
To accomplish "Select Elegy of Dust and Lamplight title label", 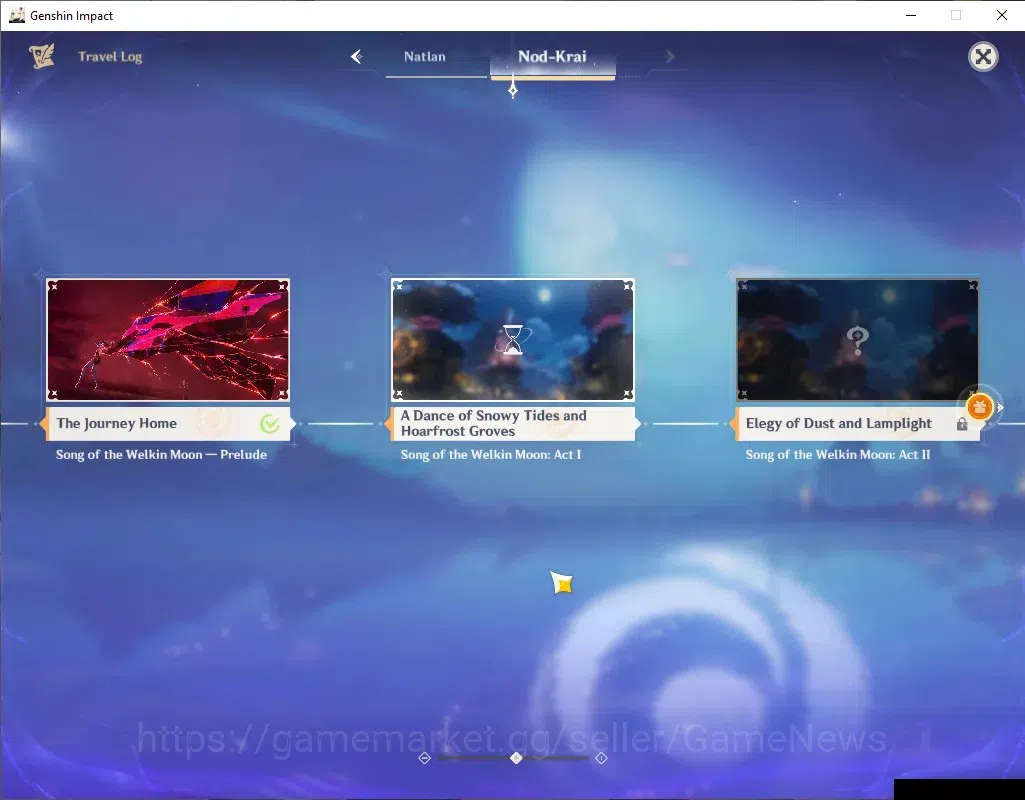I will (x=839, y=424).
